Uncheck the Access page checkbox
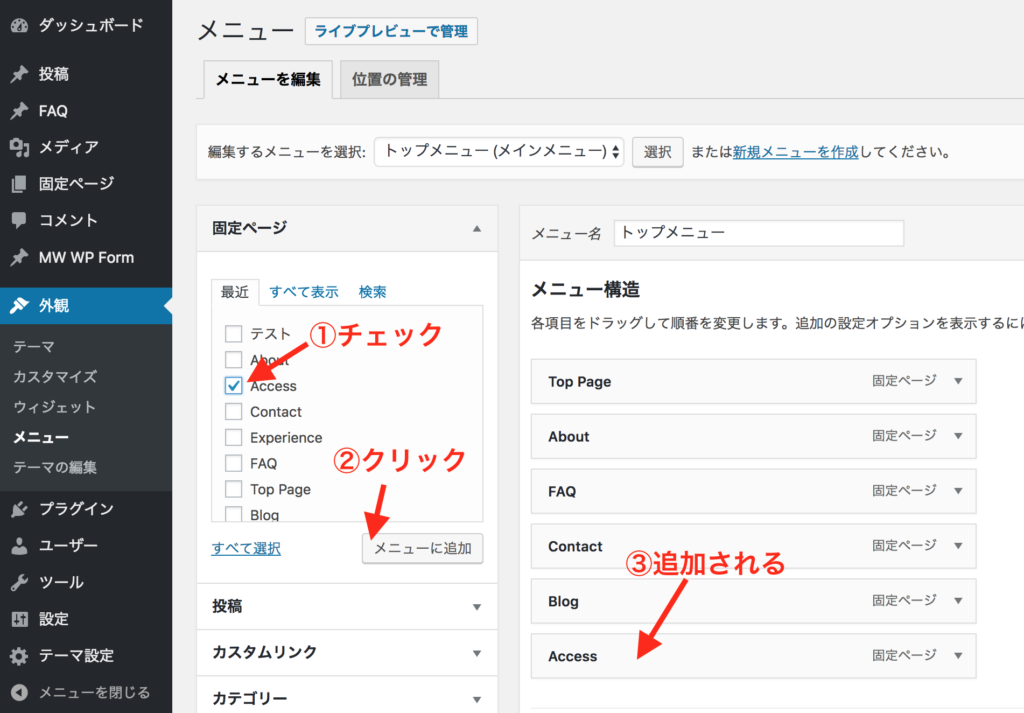 (x=234, y=386)
